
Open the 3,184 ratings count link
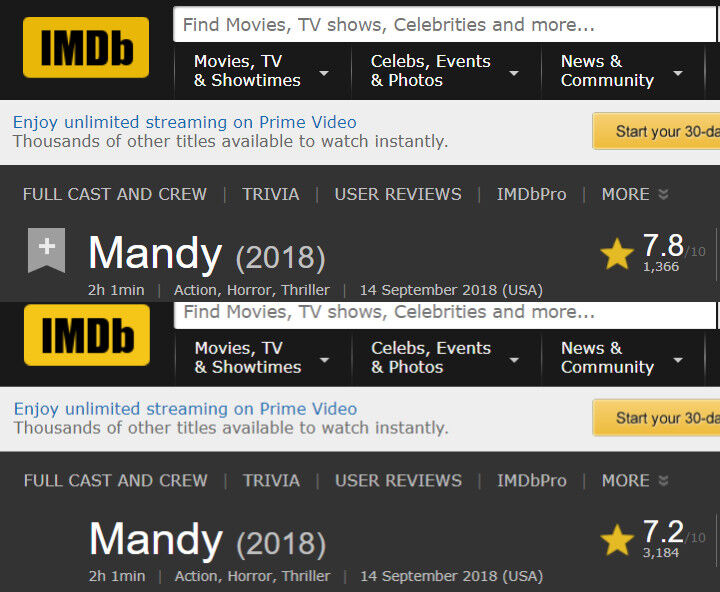coord(661,553)
